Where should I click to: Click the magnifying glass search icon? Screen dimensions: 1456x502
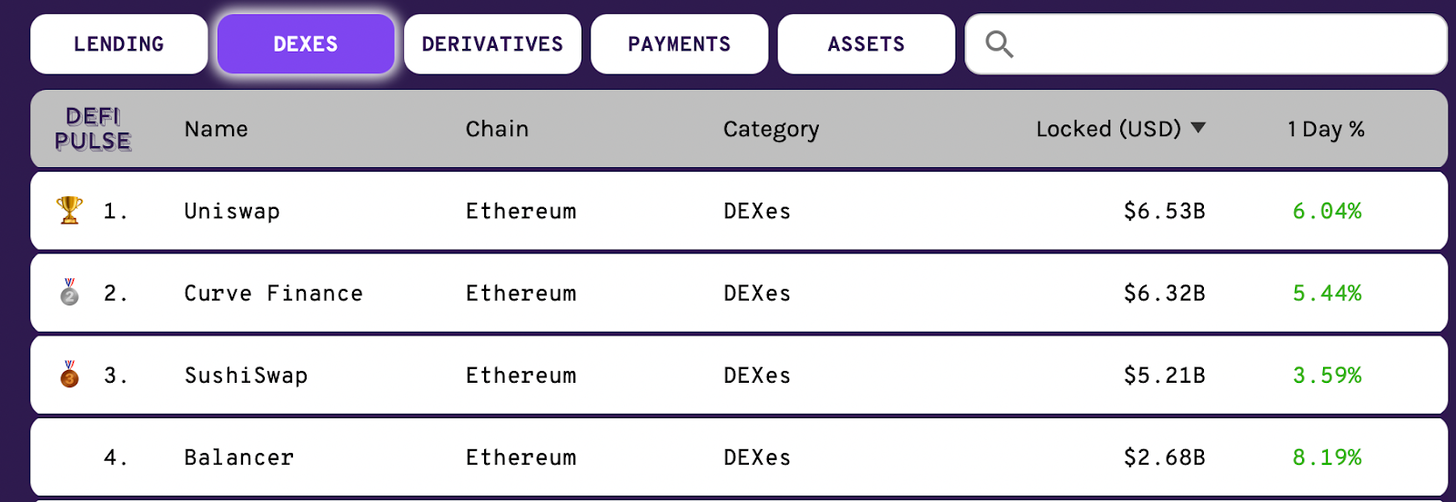tap(999, 44)
